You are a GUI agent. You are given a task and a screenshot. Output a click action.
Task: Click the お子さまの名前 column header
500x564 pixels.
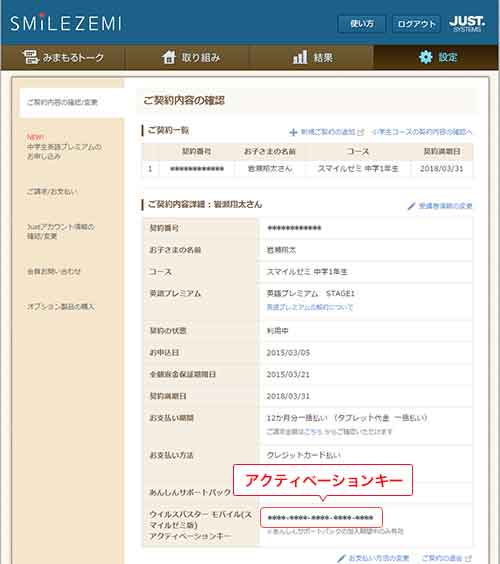click(x=270, y=151)
